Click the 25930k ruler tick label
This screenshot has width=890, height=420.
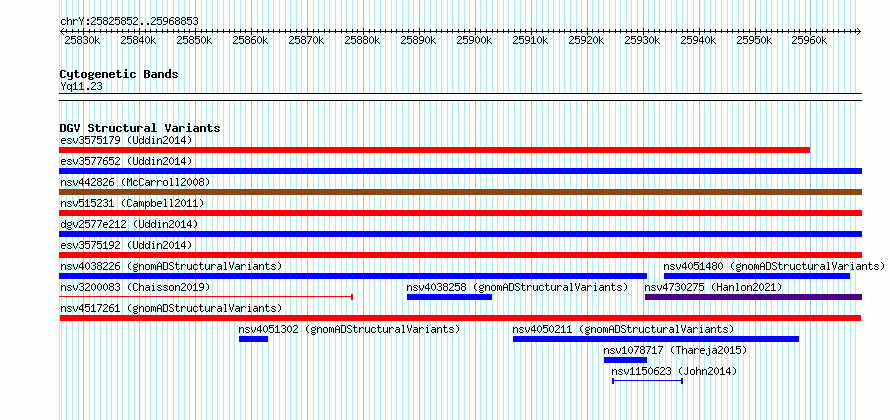click(x=643, y=40)
